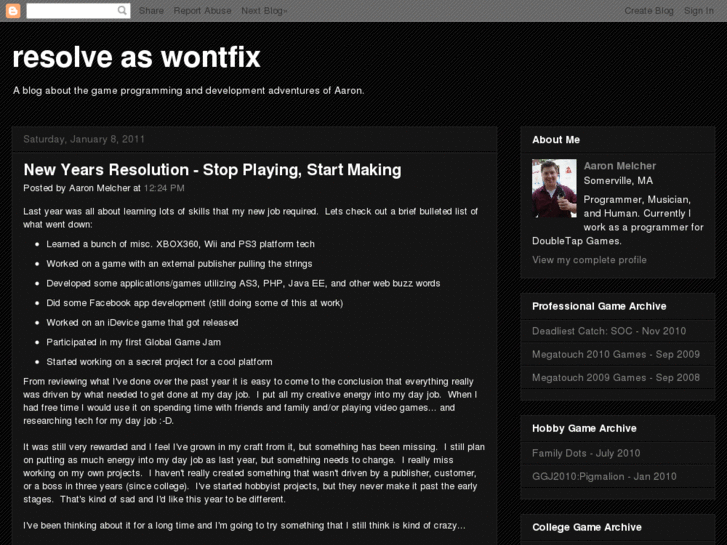Screen dimensions: 727x545
Task: Click the 'Professional Game Archive' heading
Action: [599, 306]
